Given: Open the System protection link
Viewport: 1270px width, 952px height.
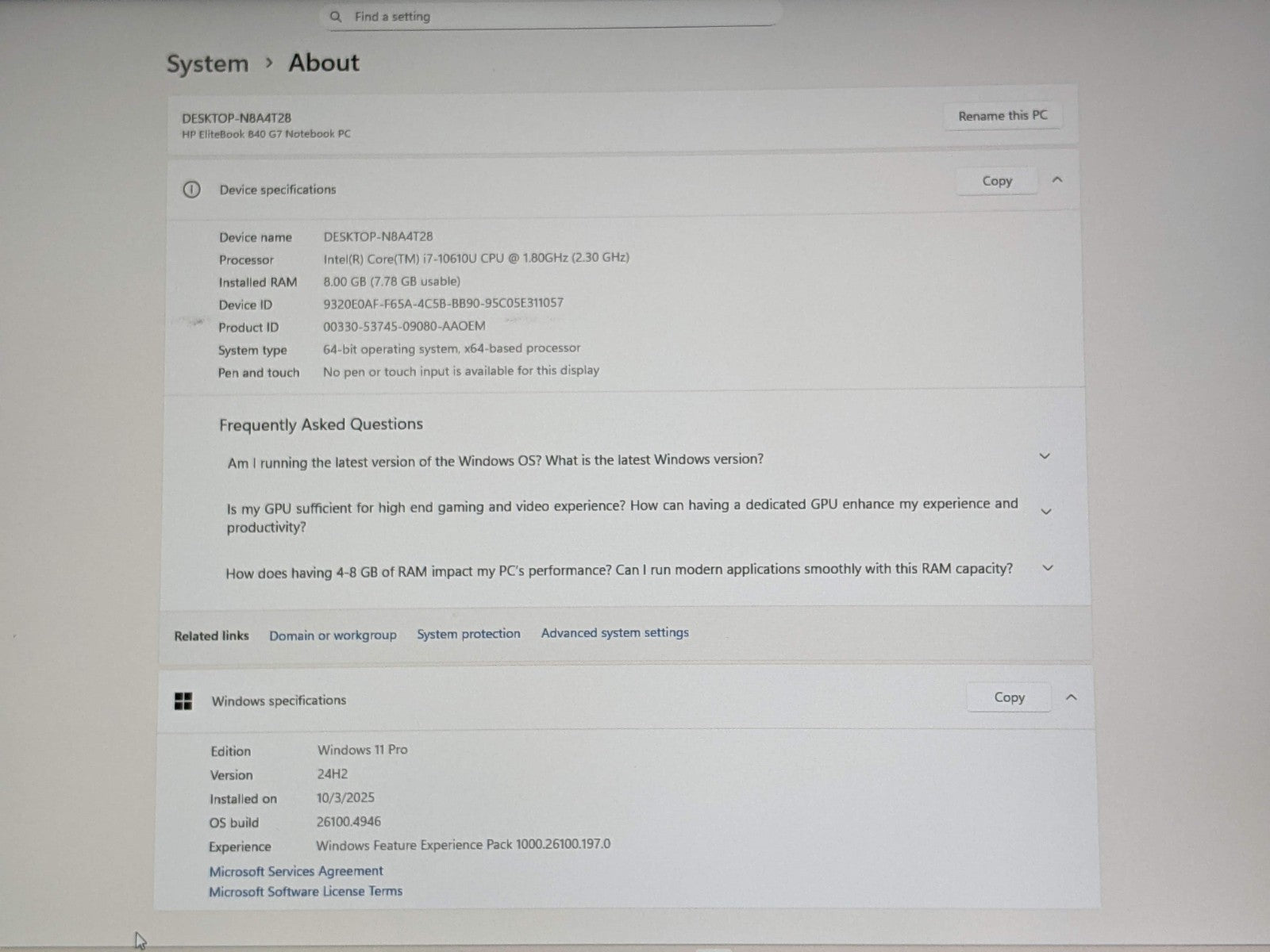Looking at the screenshot, I should pyautogui.click(x=468, y=634).
